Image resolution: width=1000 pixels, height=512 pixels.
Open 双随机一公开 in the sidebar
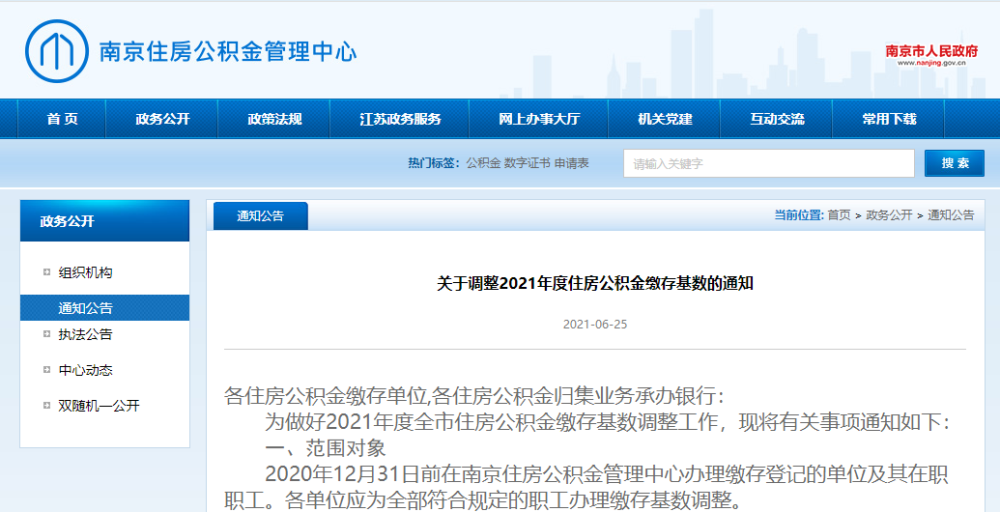click(99, 406)
